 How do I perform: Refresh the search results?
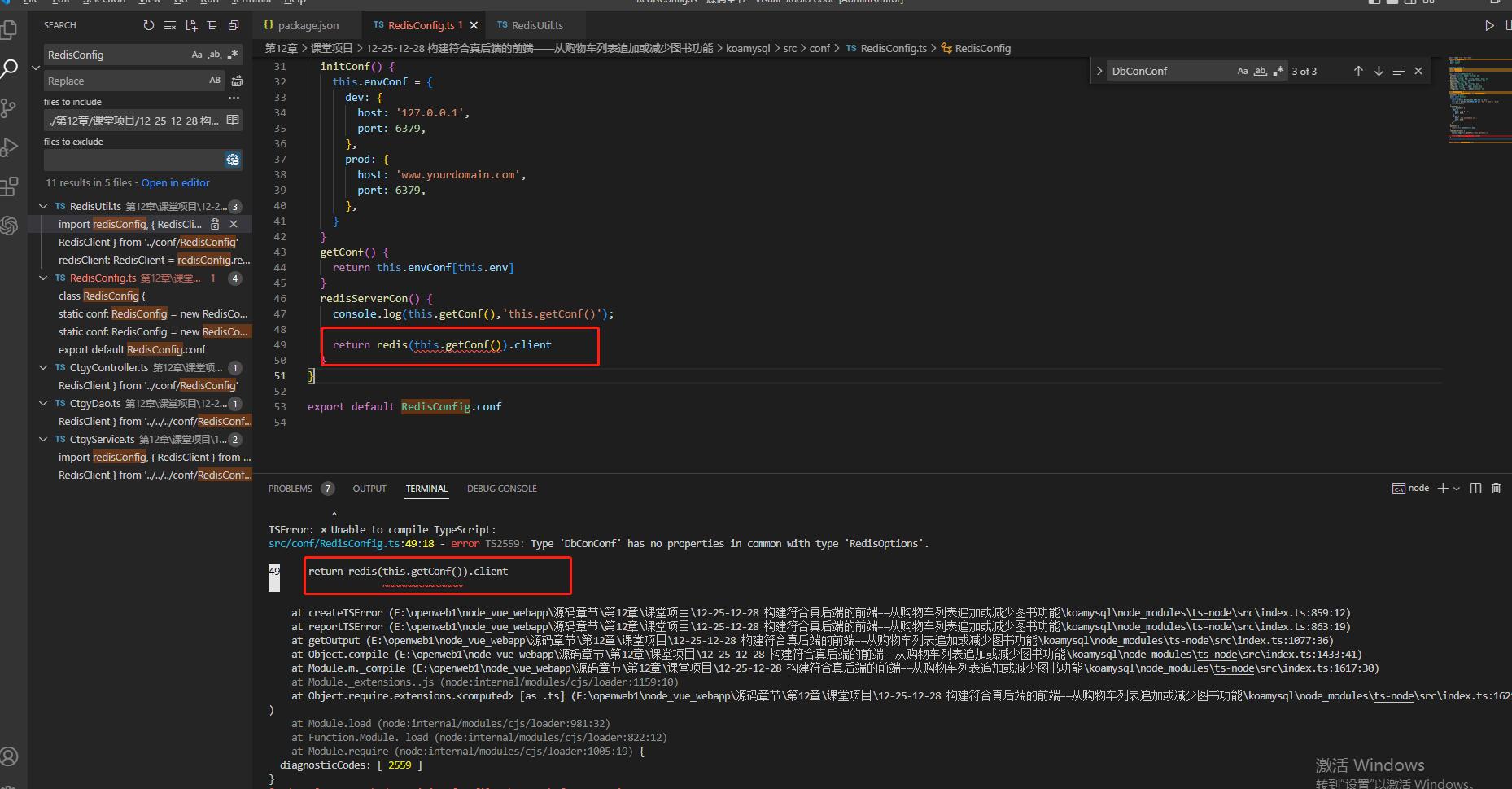[148, 25]
